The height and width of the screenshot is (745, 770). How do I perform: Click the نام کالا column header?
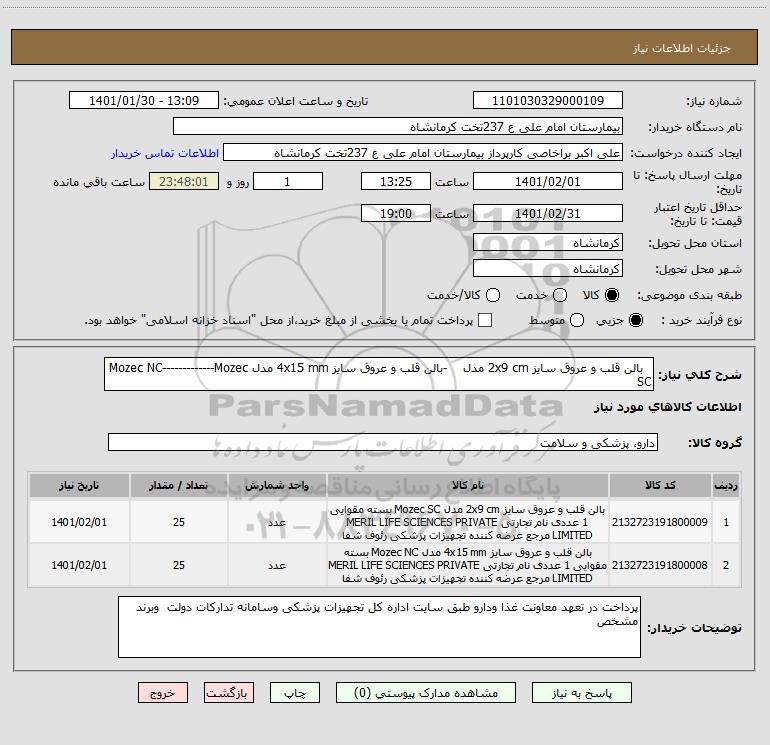[468, 486]
